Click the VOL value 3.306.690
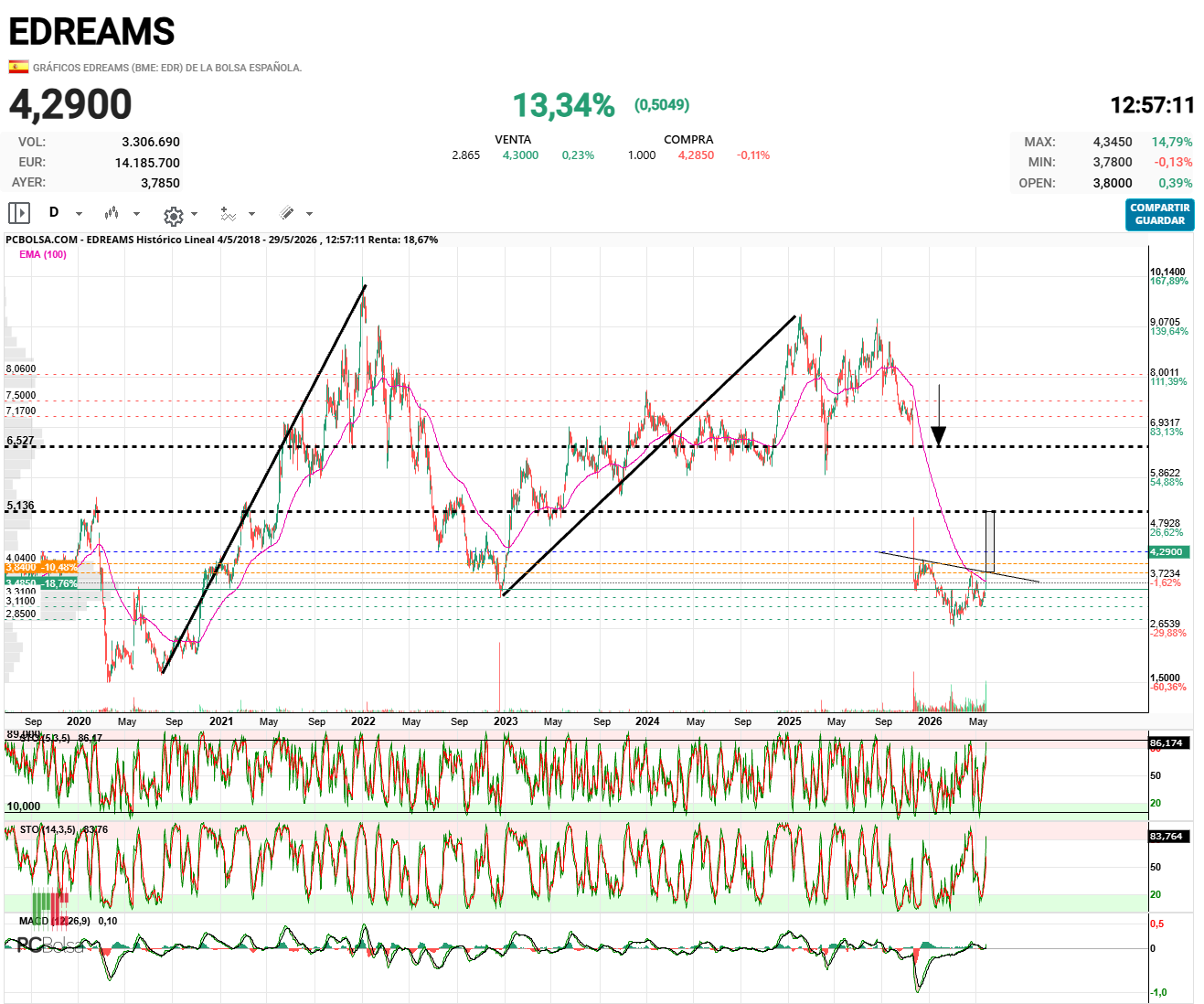This screenshot has width=1204, height=1004. click(x=151, y=142)
